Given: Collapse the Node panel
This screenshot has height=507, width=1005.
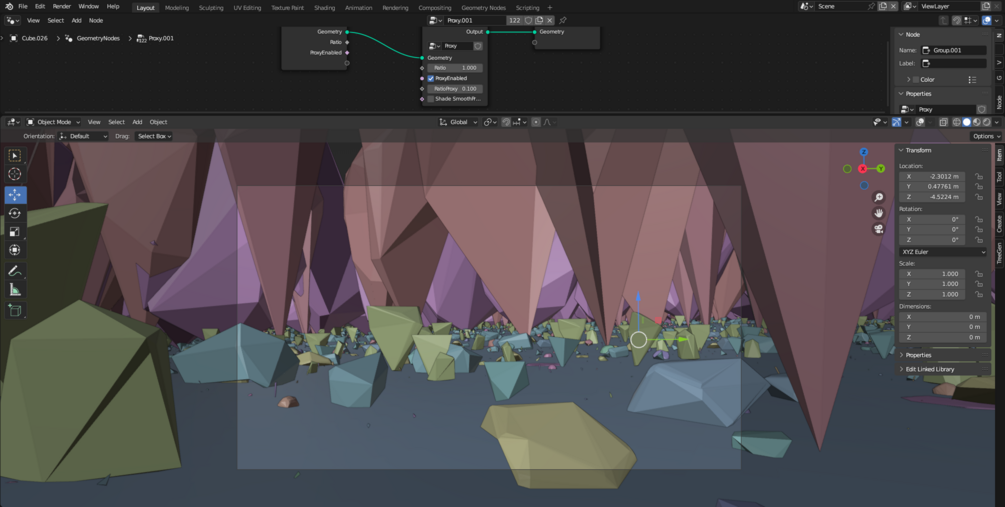Looking at the screenshot, I should click(901, 35).
